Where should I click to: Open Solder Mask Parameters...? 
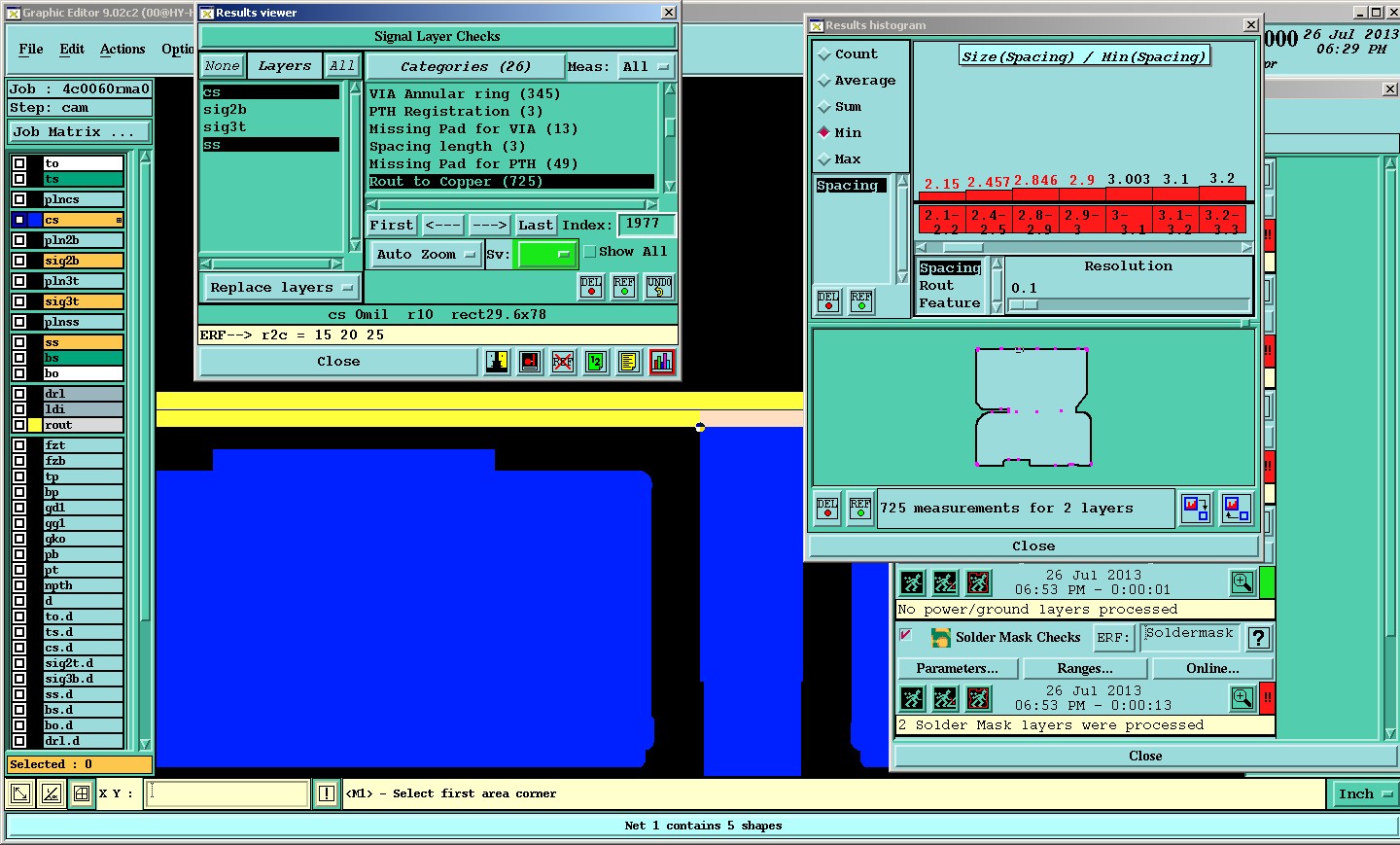pyautogui.click(x=958, y=669)
